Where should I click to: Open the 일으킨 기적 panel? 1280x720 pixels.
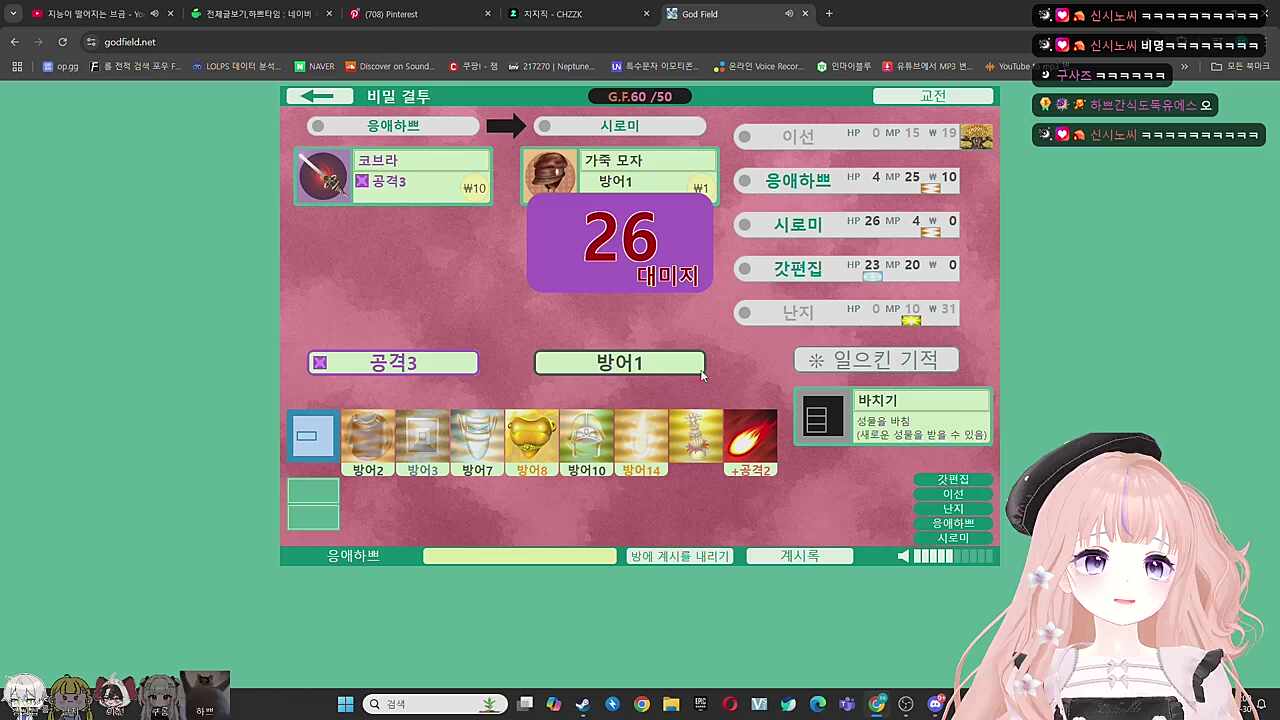pos(877,360)
